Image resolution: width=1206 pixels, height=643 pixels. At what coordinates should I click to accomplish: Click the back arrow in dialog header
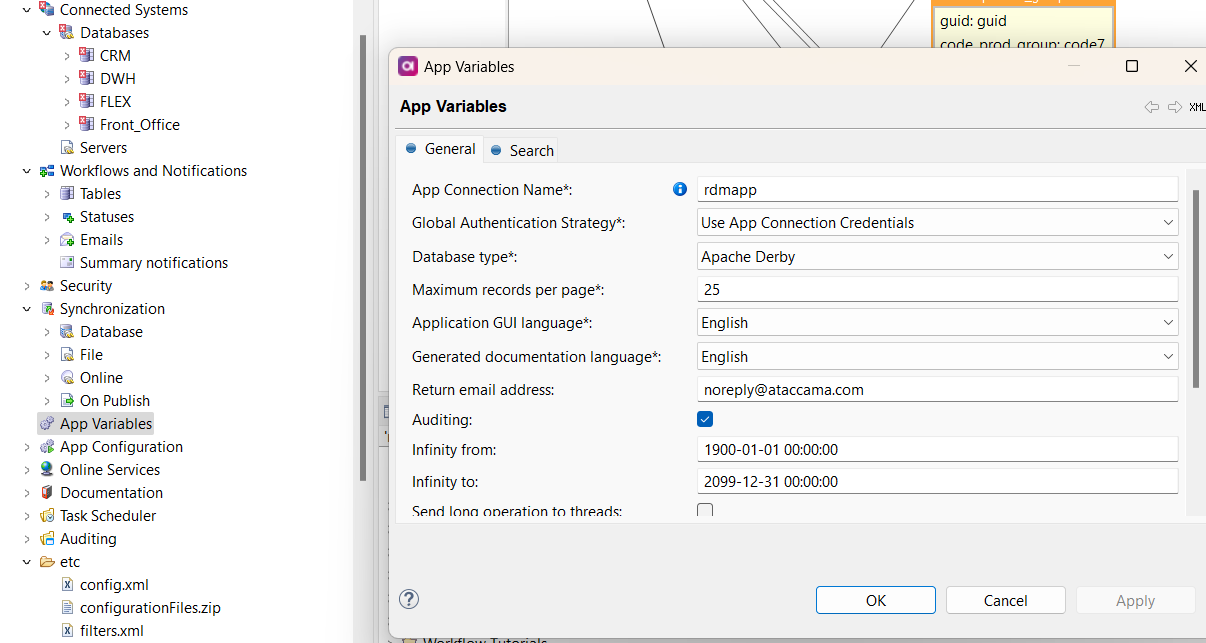coord(1152,107)
